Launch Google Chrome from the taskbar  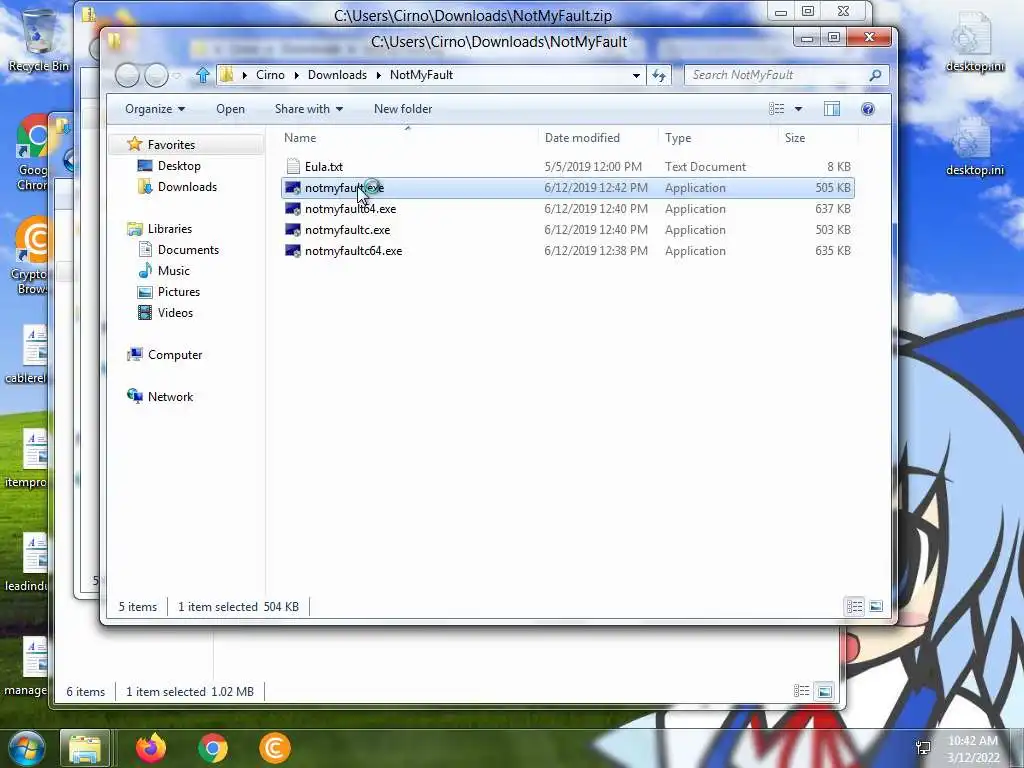pos(213,748)
